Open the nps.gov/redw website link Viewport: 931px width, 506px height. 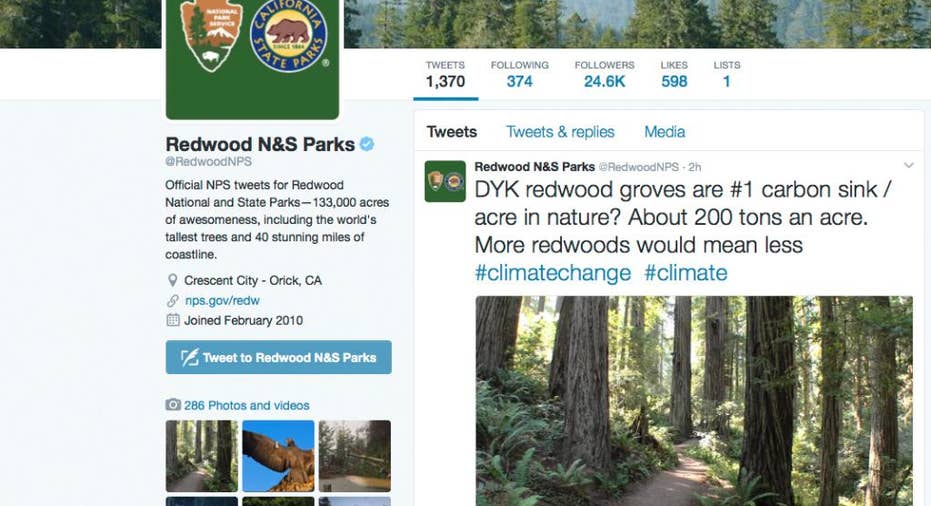click(223, 301)
